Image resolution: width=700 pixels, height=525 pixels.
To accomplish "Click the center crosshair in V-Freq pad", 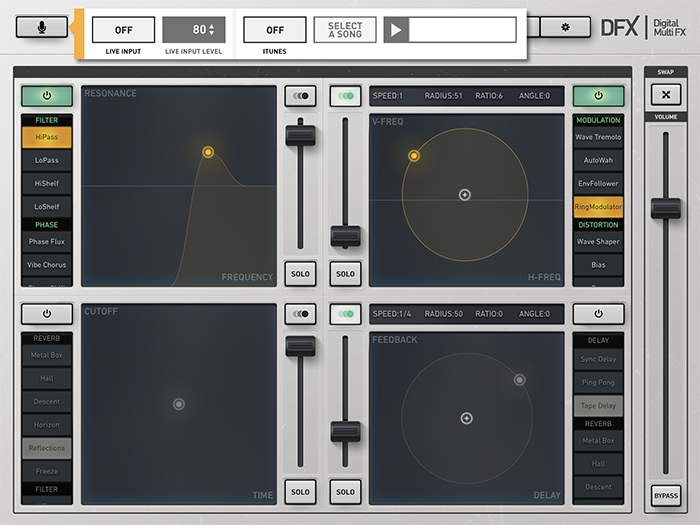I will click(x=465, y=195).
